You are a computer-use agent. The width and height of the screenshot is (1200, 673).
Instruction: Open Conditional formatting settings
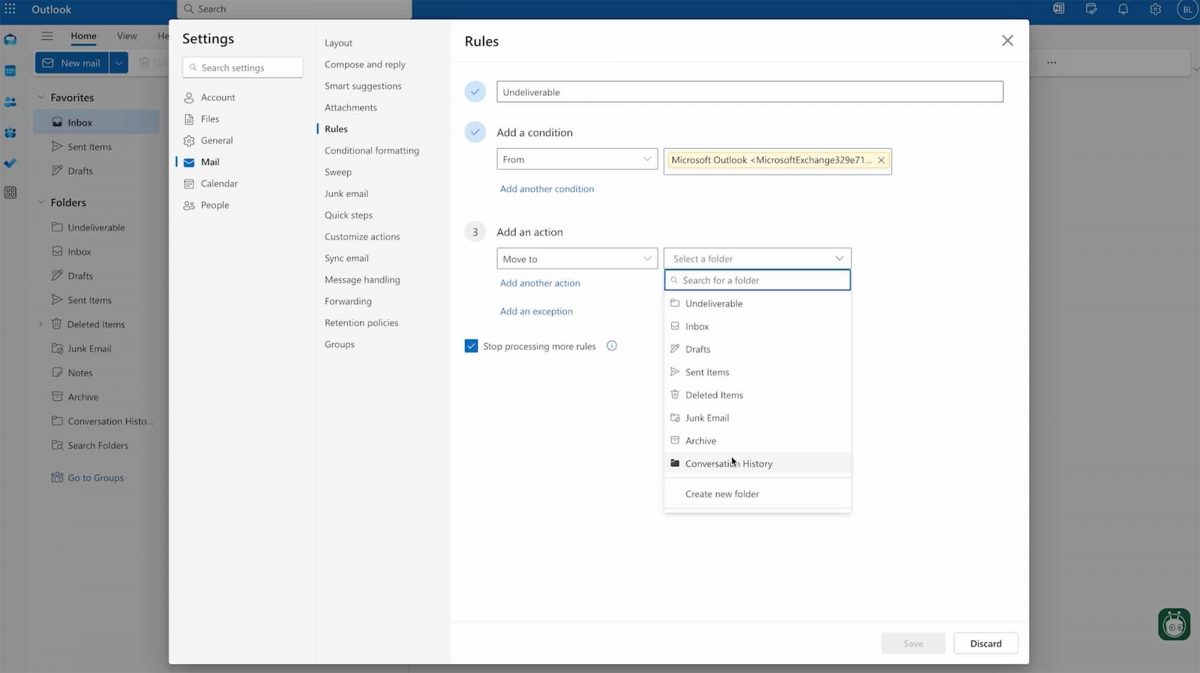(x=372, y=151)
